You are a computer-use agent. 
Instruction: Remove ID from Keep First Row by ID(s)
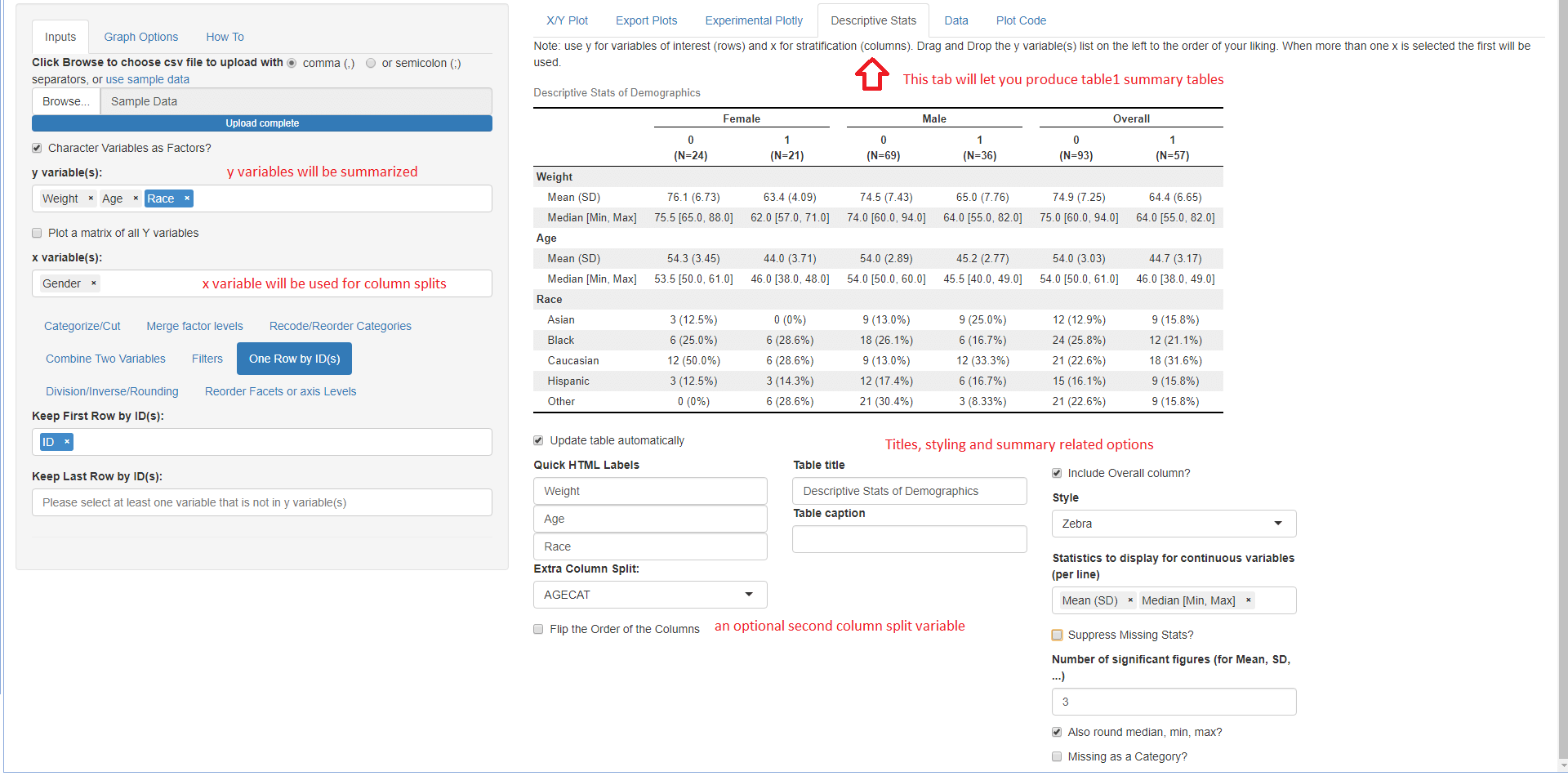point(67,442)
